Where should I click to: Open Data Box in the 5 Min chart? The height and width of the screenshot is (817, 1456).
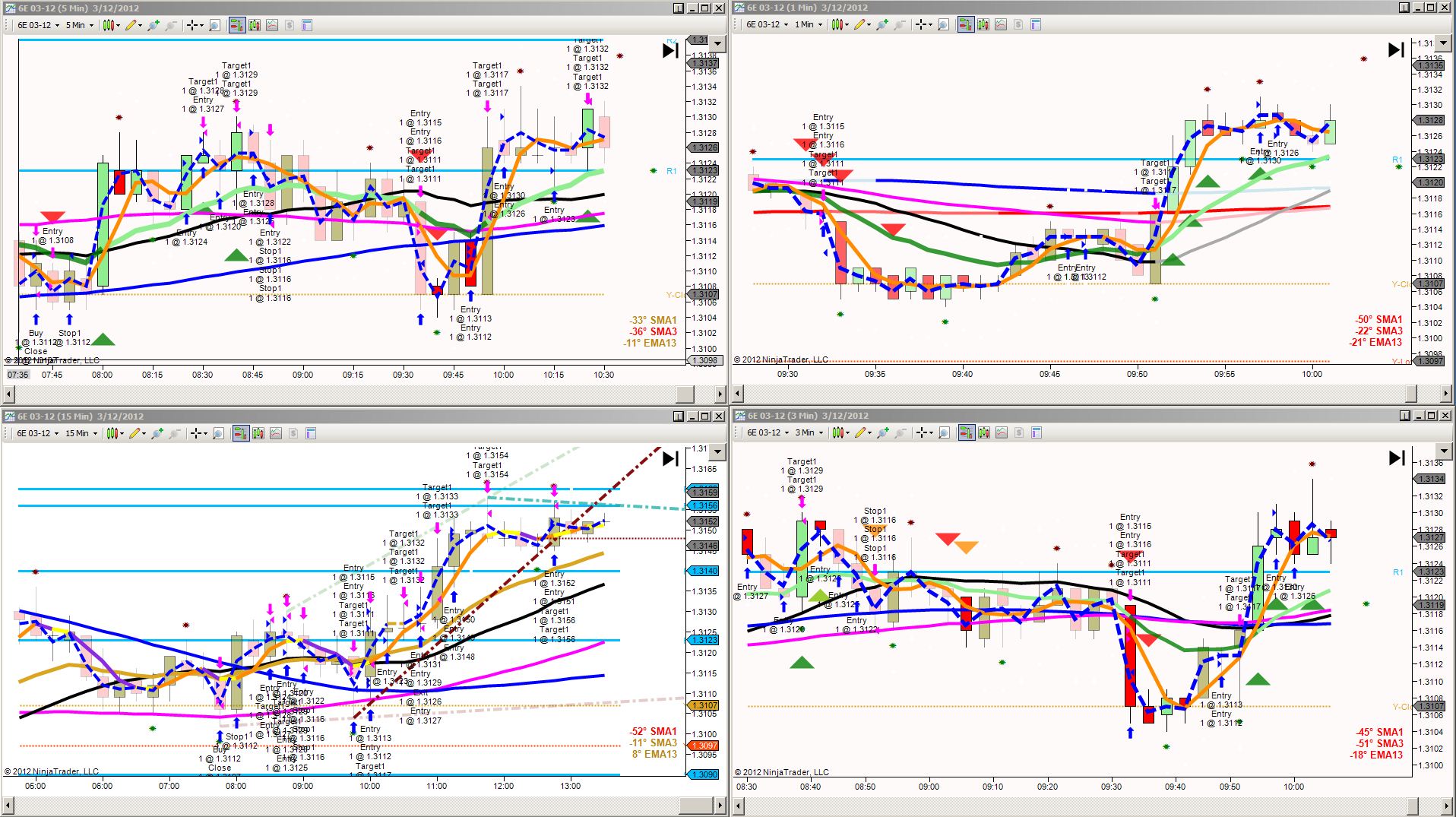coord(255,25)
